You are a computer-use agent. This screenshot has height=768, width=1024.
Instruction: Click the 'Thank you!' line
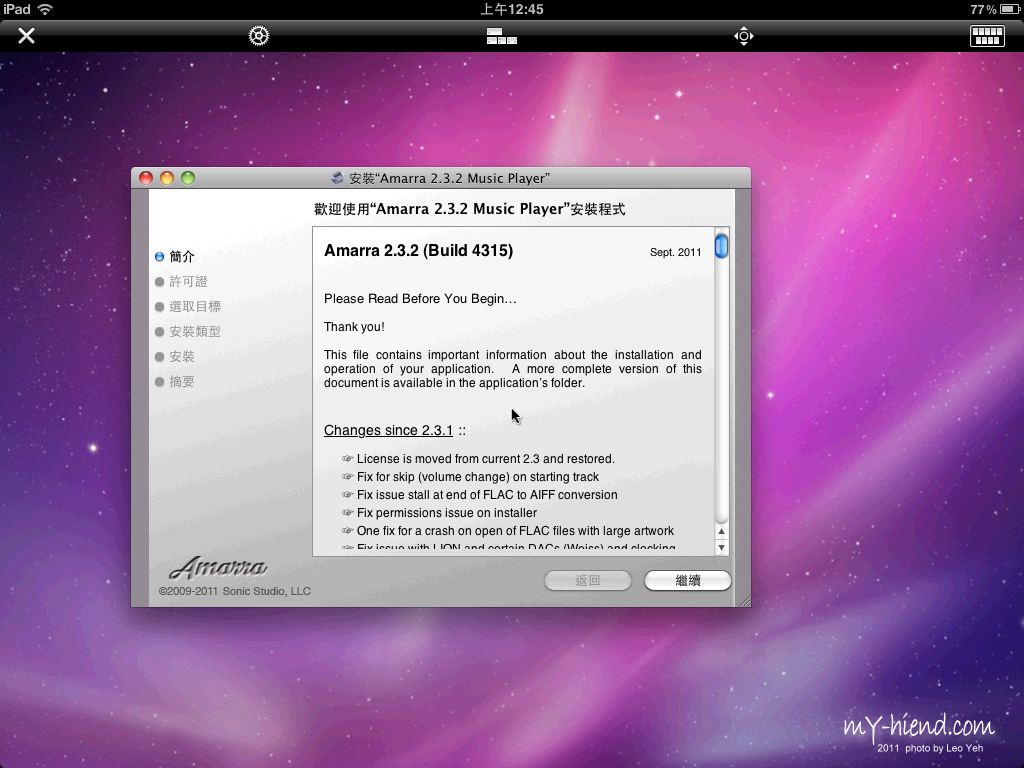coord(354,327)
